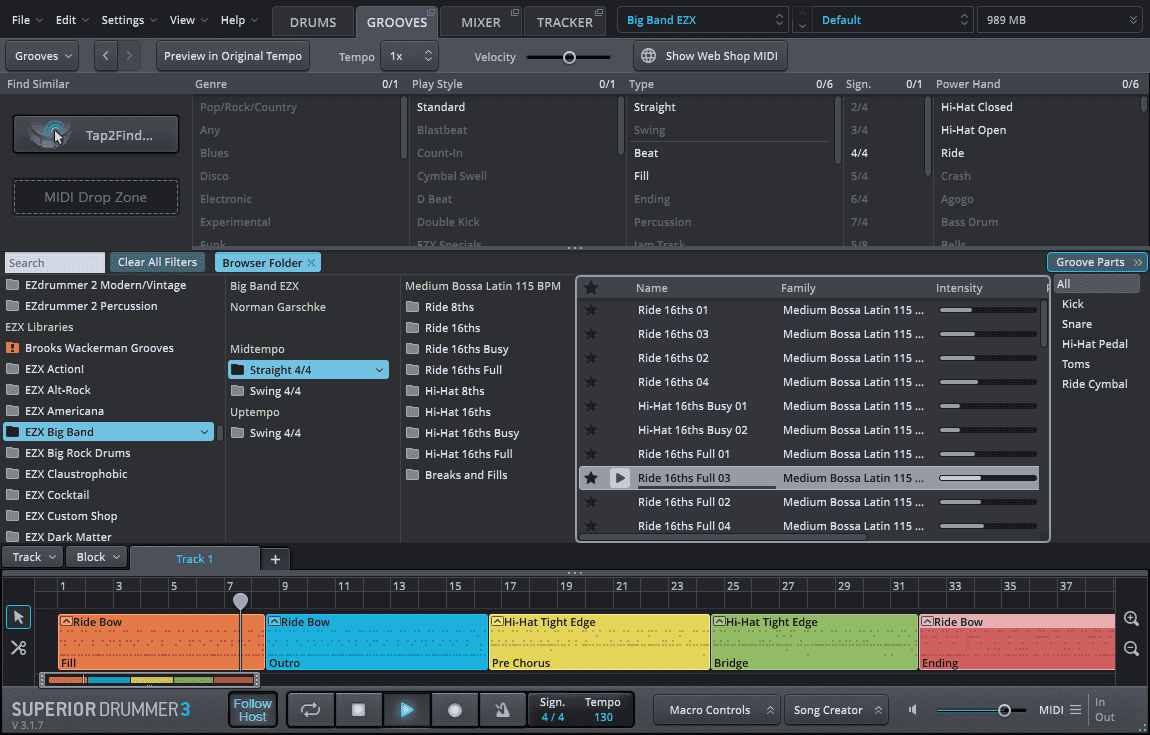This screenshot has height=735, width=1150.
Task: Detach the Tracker tab window icon
Action: (599, 12)
